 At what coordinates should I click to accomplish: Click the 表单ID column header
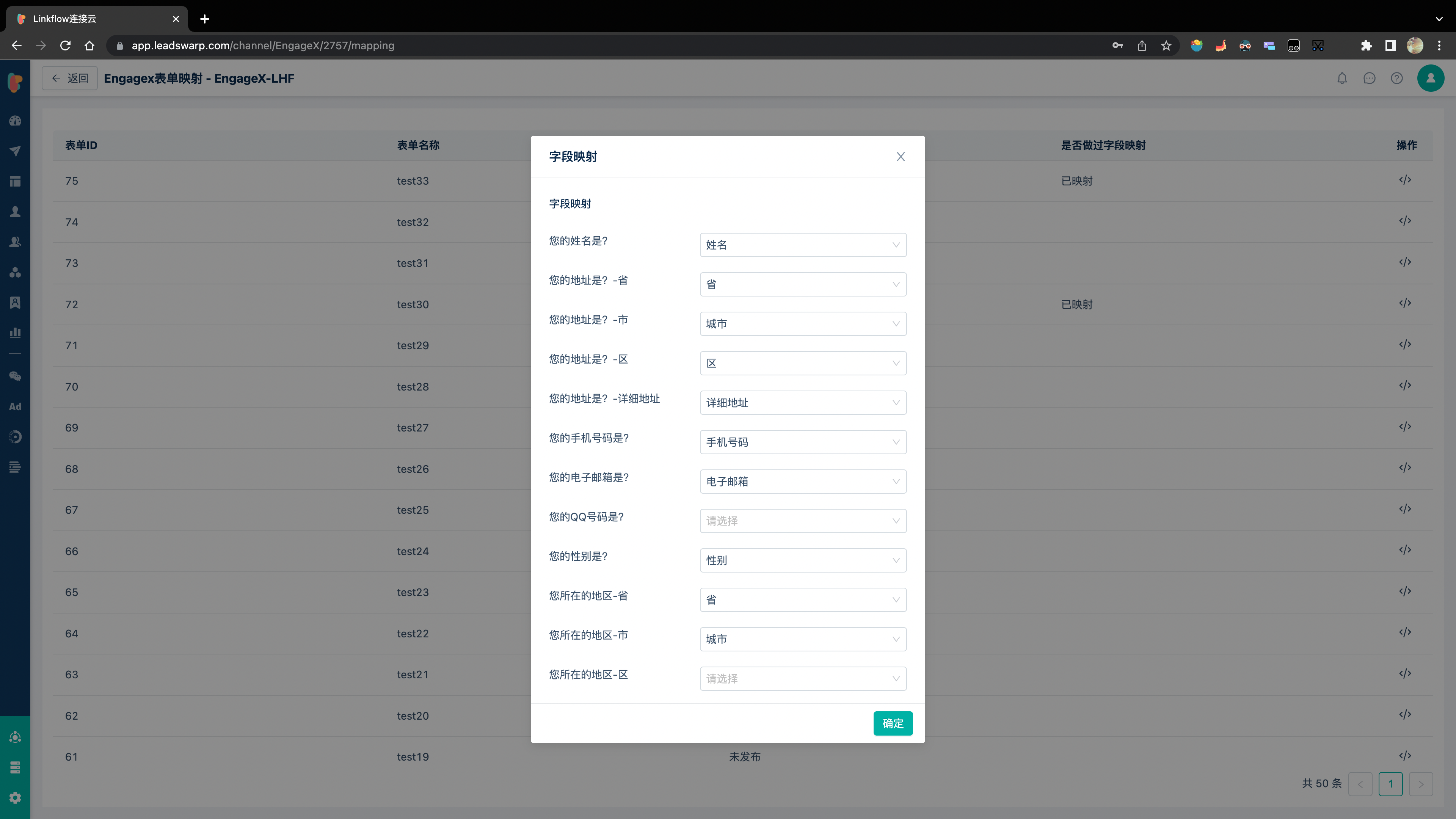point(82,145)
